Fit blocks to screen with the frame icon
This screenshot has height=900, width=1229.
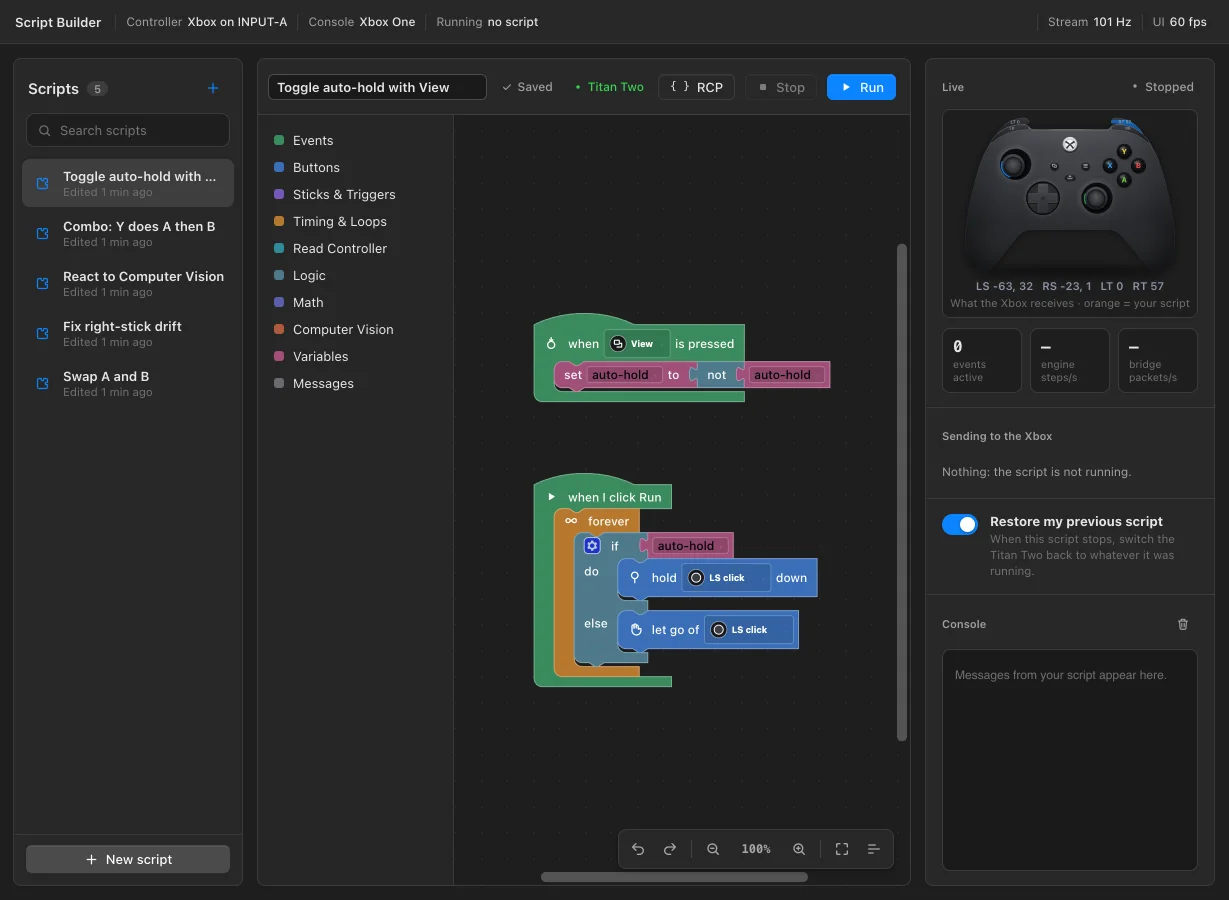tap(842, 849)
